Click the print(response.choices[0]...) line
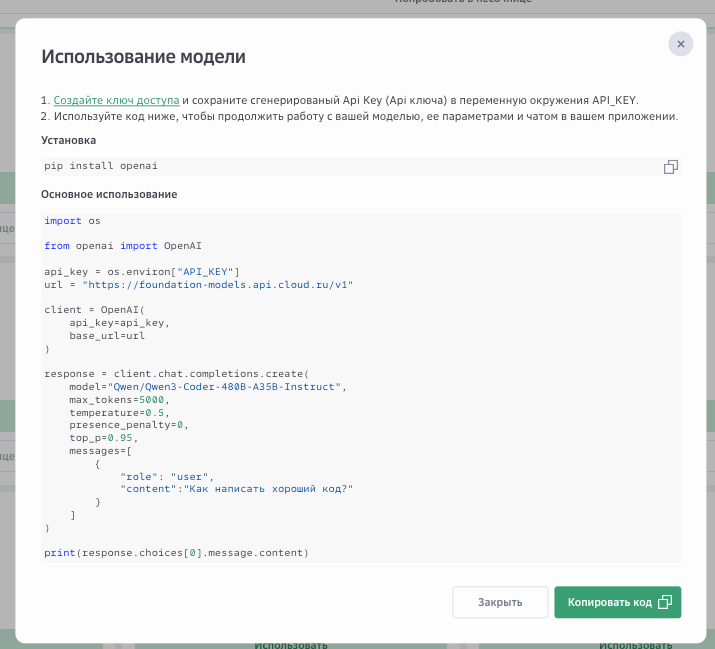Viewport: 715px width, 649px height. tap(176, 553)
